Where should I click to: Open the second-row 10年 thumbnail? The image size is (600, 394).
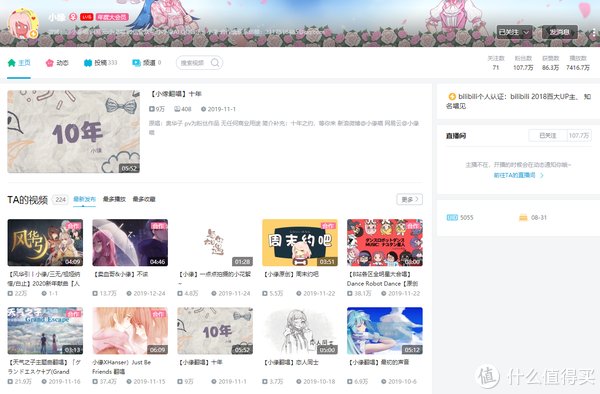(215, 331)
